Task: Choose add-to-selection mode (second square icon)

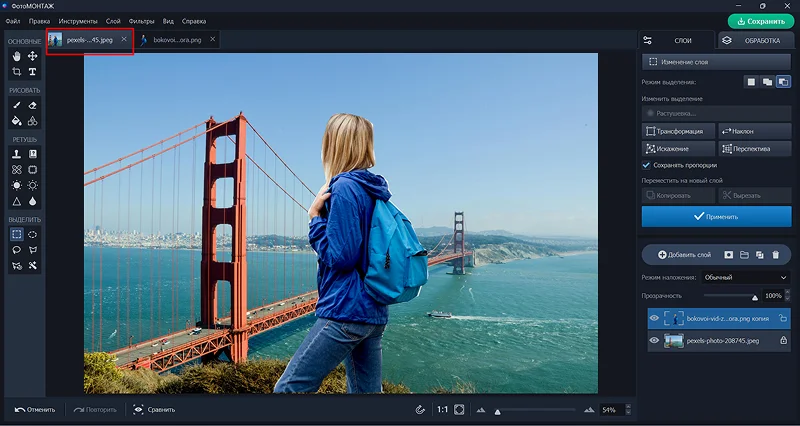Action: tap(767, 82)
